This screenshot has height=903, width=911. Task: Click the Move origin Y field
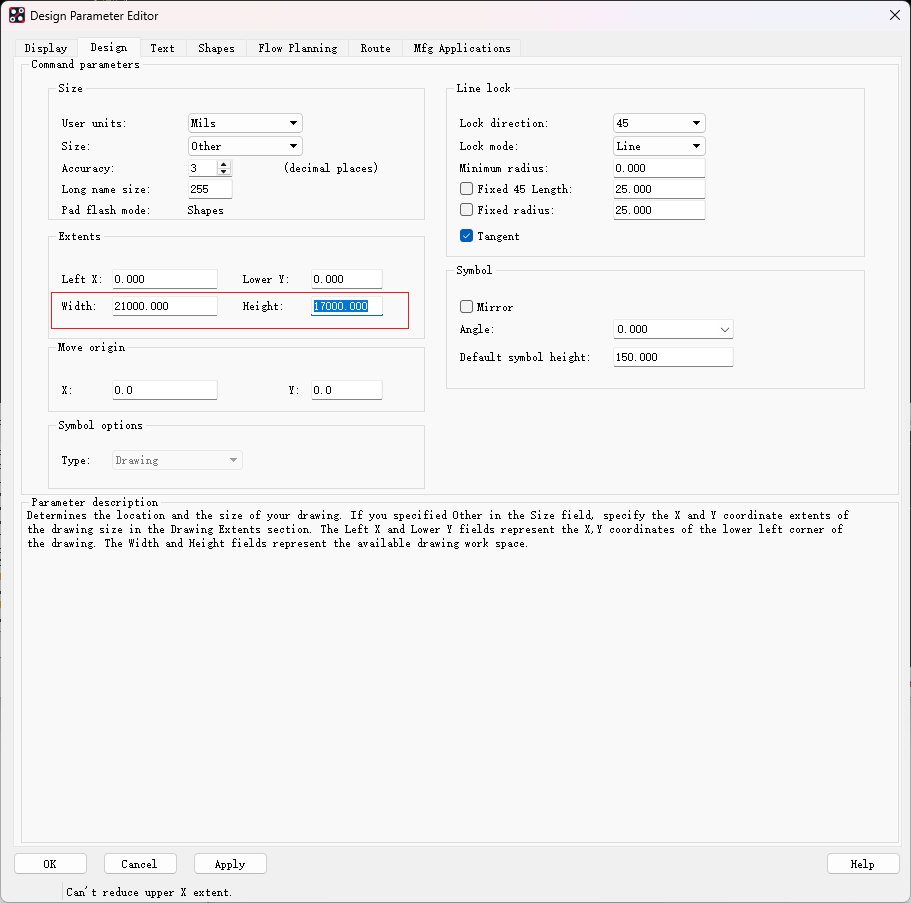[x=347, y=390]
